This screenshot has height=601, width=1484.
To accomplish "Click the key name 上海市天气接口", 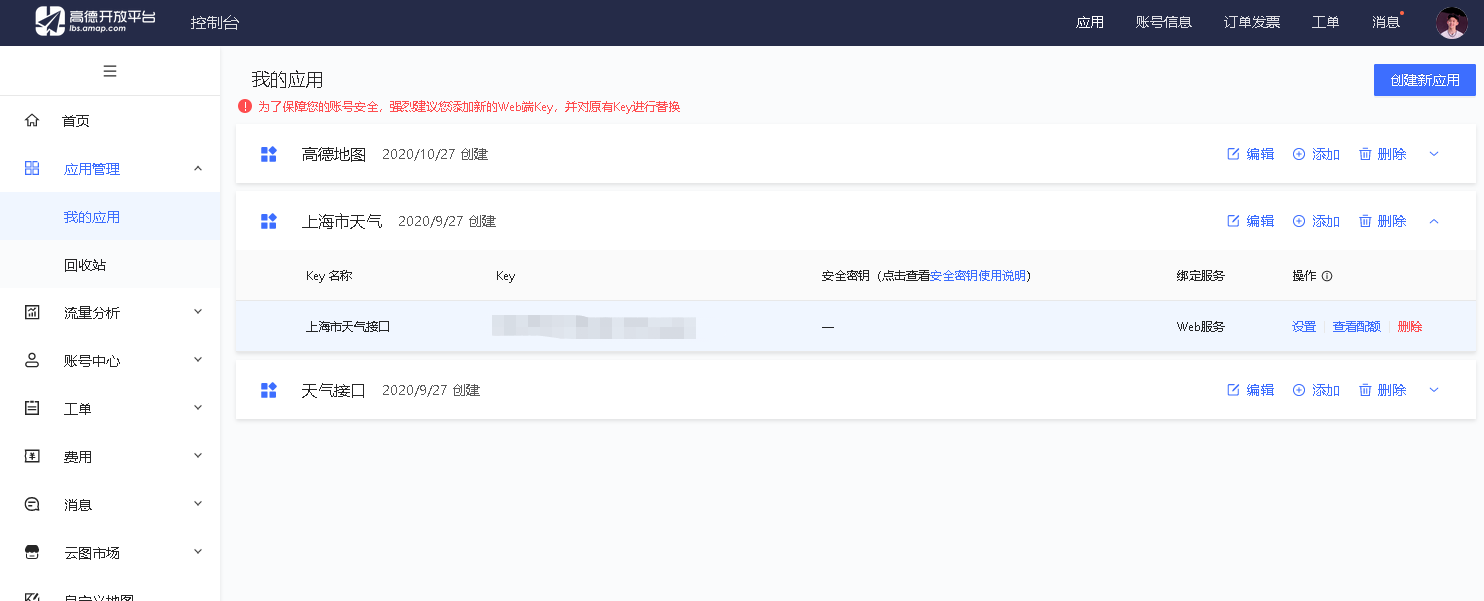I will [x=348, y=327].
